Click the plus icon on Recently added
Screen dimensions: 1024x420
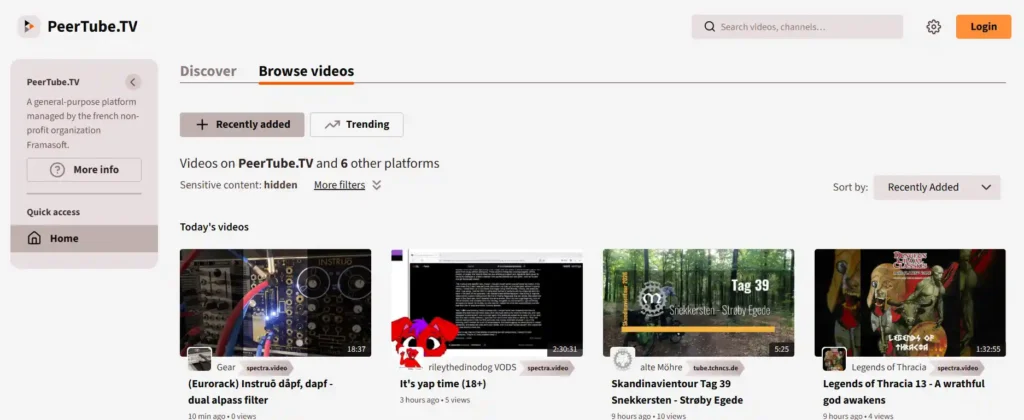coord(202,125)
